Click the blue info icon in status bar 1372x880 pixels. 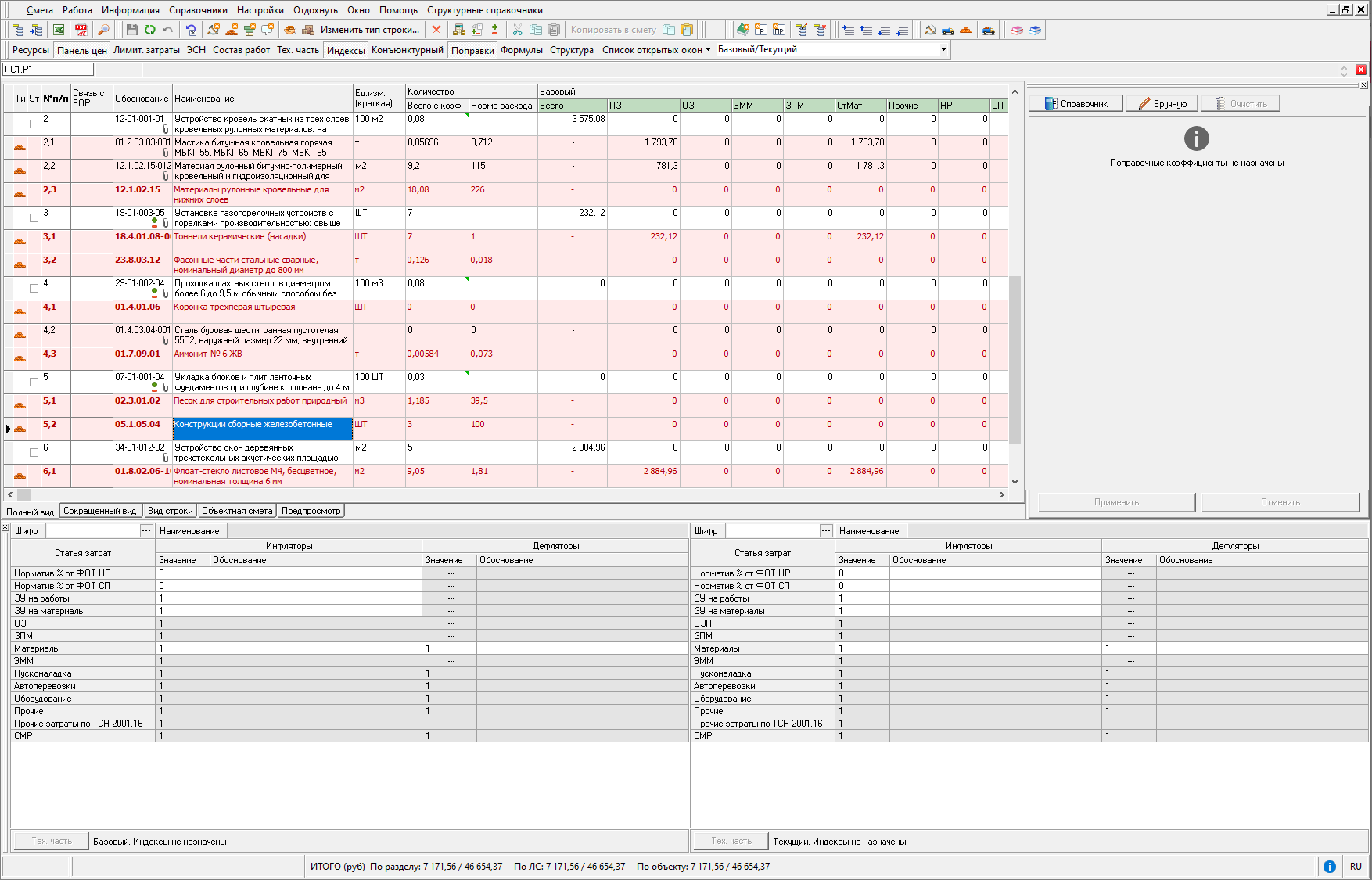point(1329,866)
